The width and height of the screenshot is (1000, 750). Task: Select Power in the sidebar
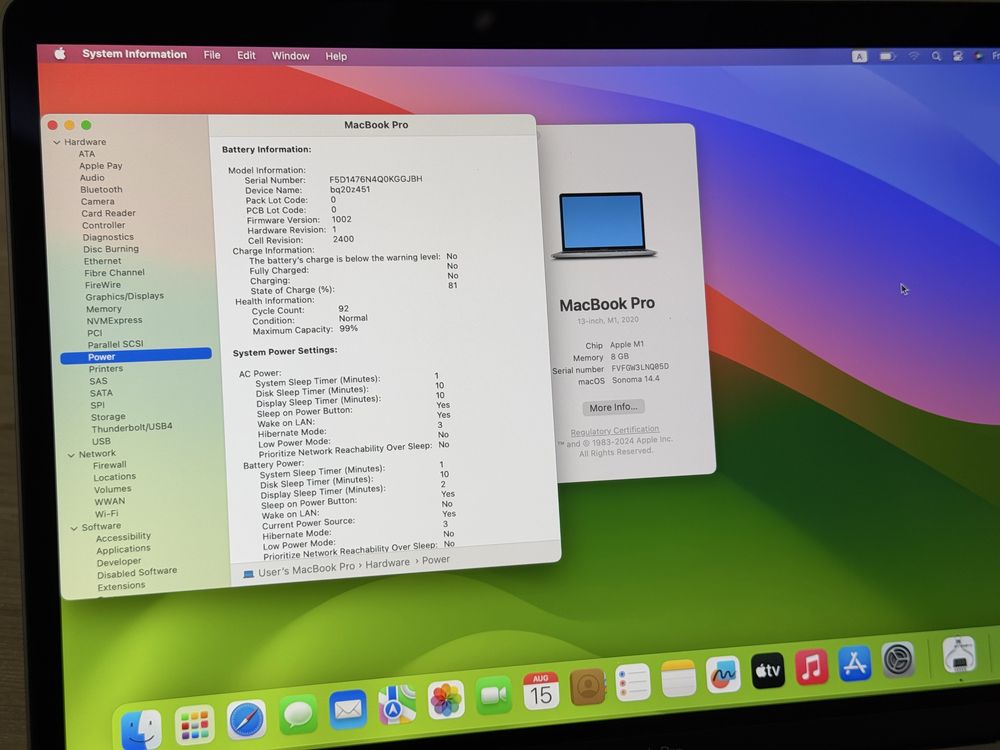[x=136, y=357]
